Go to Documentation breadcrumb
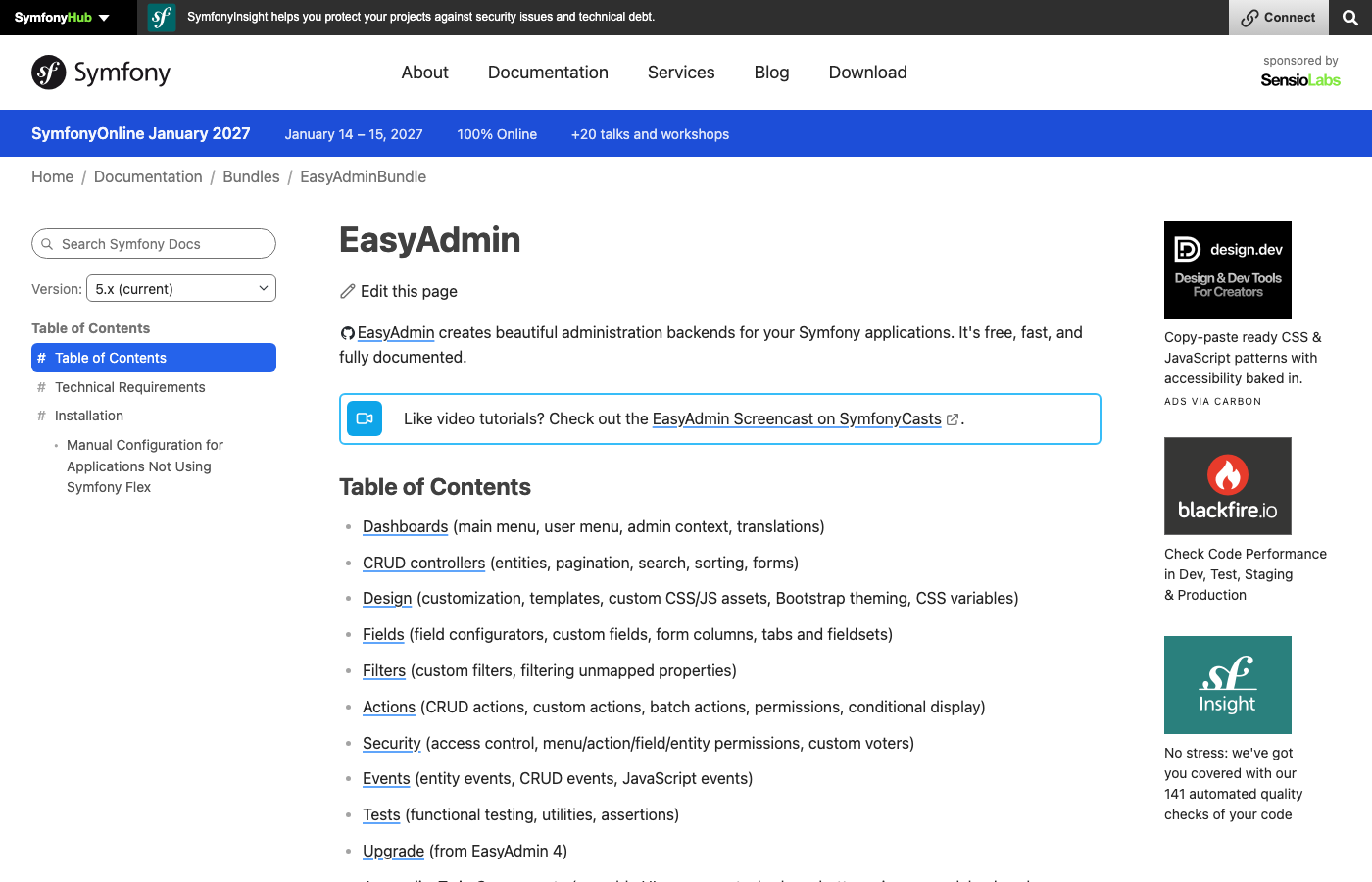 coord(148,176)
